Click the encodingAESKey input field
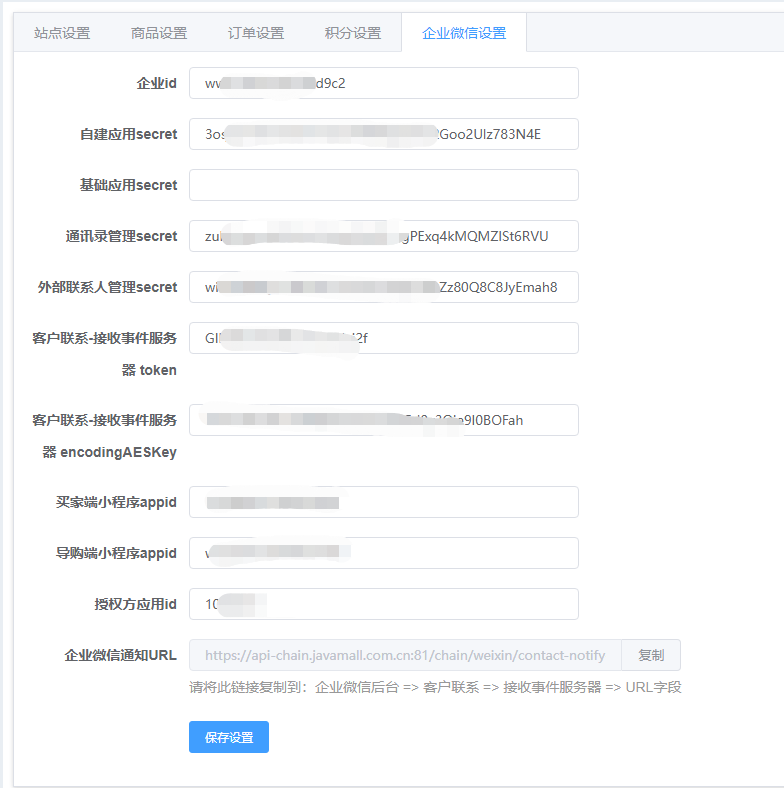Viewport: 784px width, 788px height. tap(383, 420)
